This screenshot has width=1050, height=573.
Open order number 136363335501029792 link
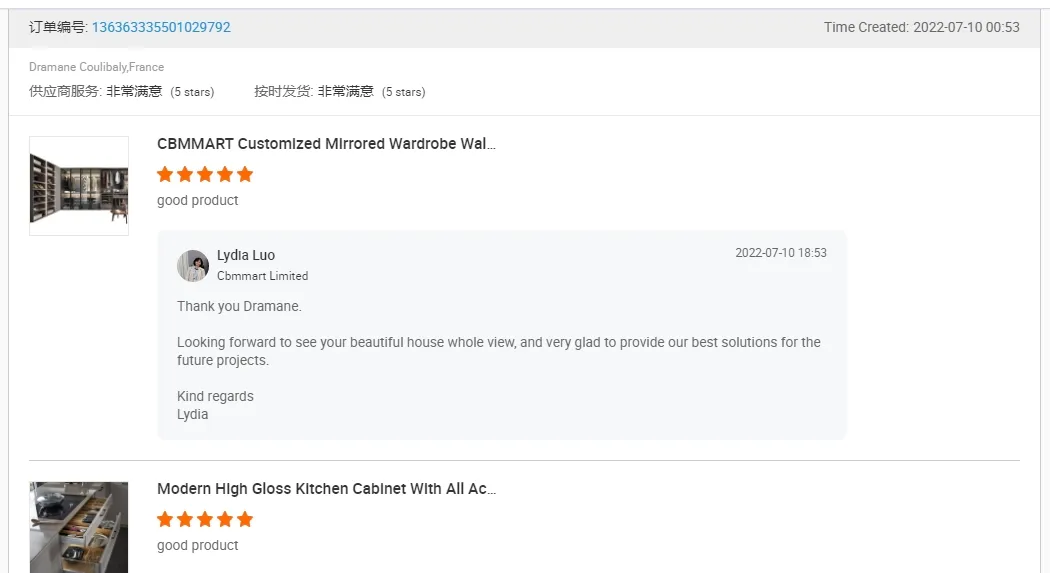161,27
